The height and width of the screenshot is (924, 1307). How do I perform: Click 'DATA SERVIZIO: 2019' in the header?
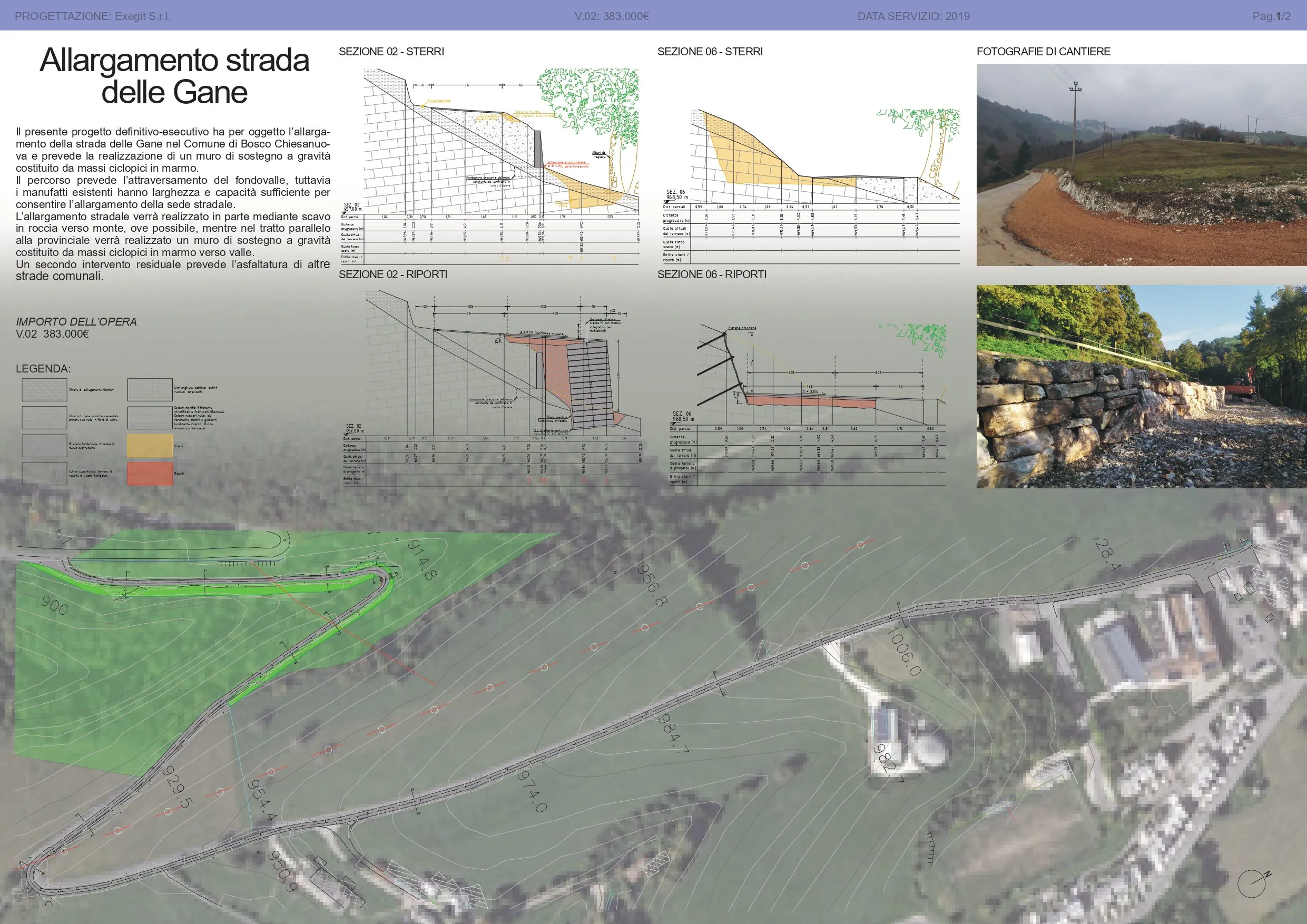coord(913,16)
